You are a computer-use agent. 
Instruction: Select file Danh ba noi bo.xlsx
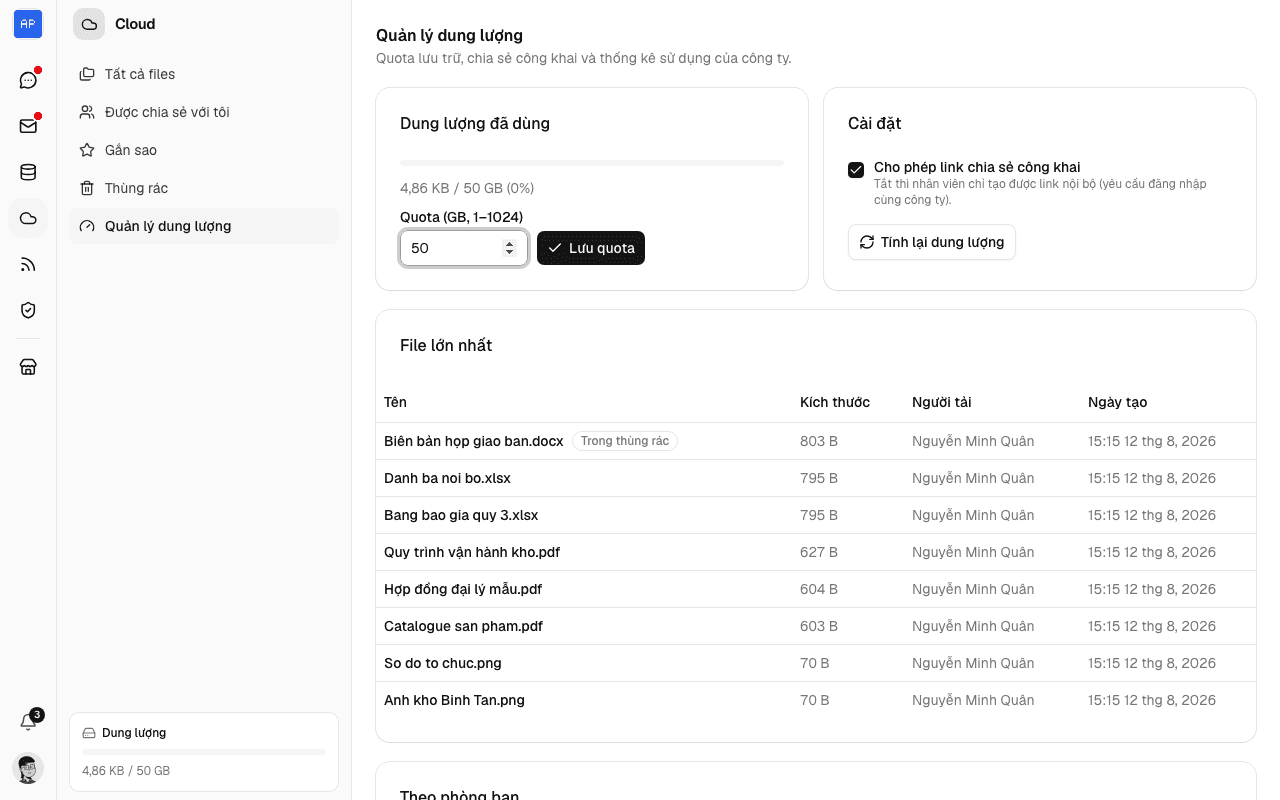(447, 478)
